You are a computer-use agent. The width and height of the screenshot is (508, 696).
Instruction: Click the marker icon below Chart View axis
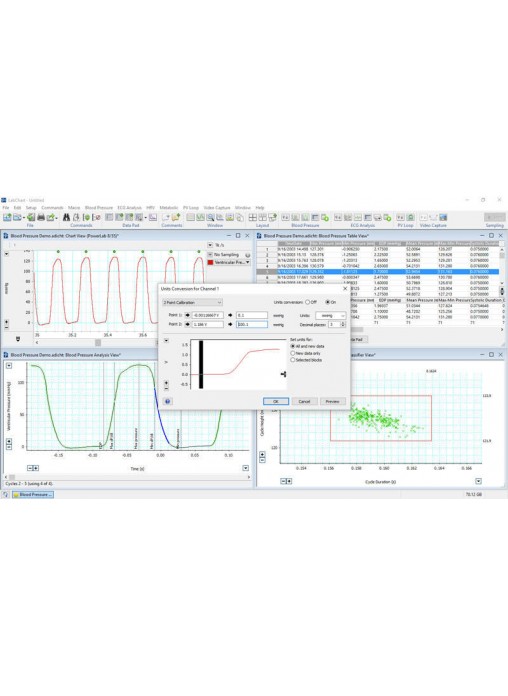coord(18,339)
